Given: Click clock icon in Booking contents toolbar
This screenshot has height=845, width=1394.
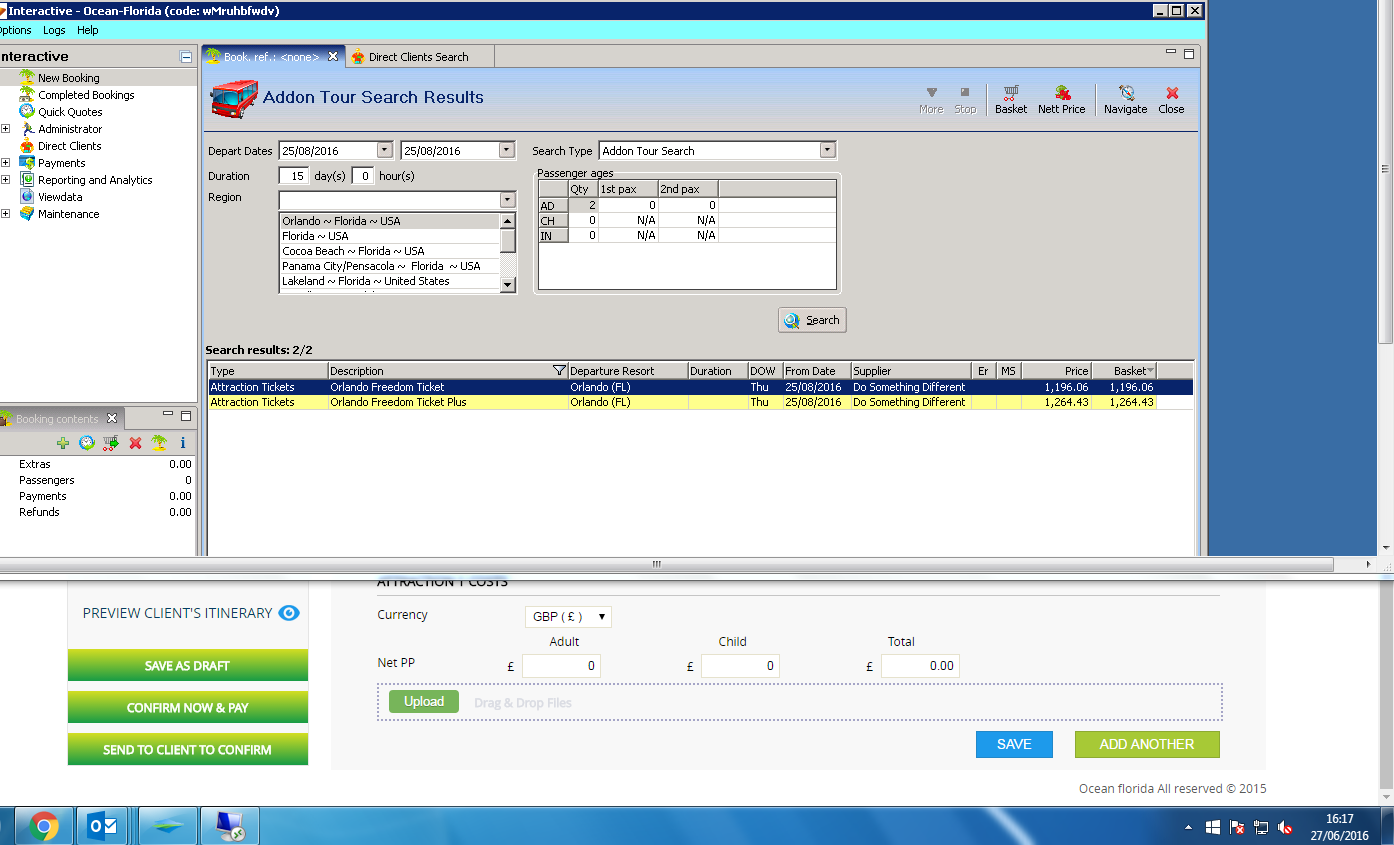Looking at the screenshot, I should [87, 443].
